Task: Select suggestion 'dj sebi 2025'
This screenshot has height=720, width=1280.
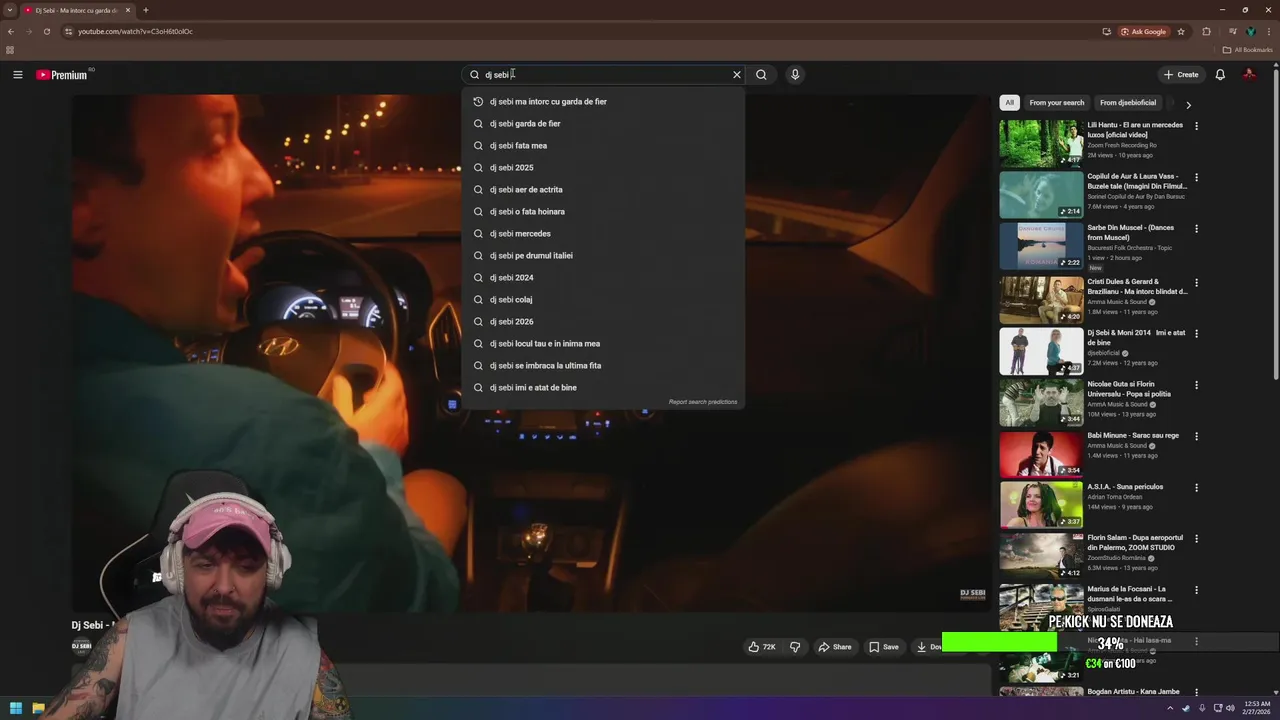Action: [603, 167]
